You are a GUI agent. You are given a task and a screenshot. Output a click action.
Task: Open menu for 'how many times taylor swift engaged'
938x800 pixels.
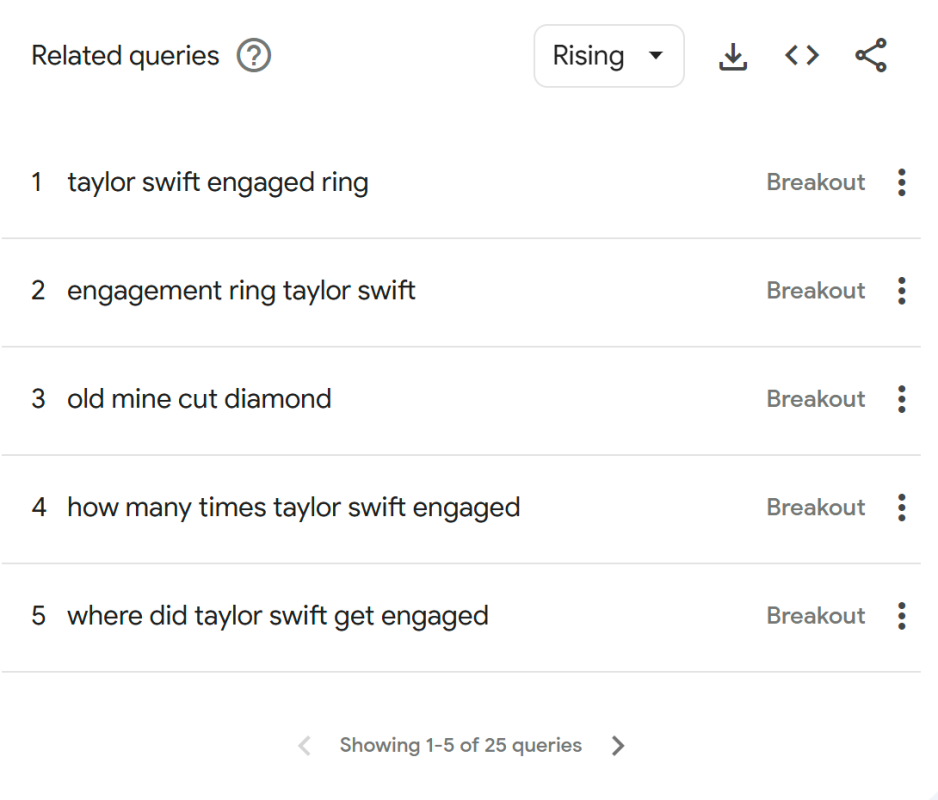click(x=902, y=507)
